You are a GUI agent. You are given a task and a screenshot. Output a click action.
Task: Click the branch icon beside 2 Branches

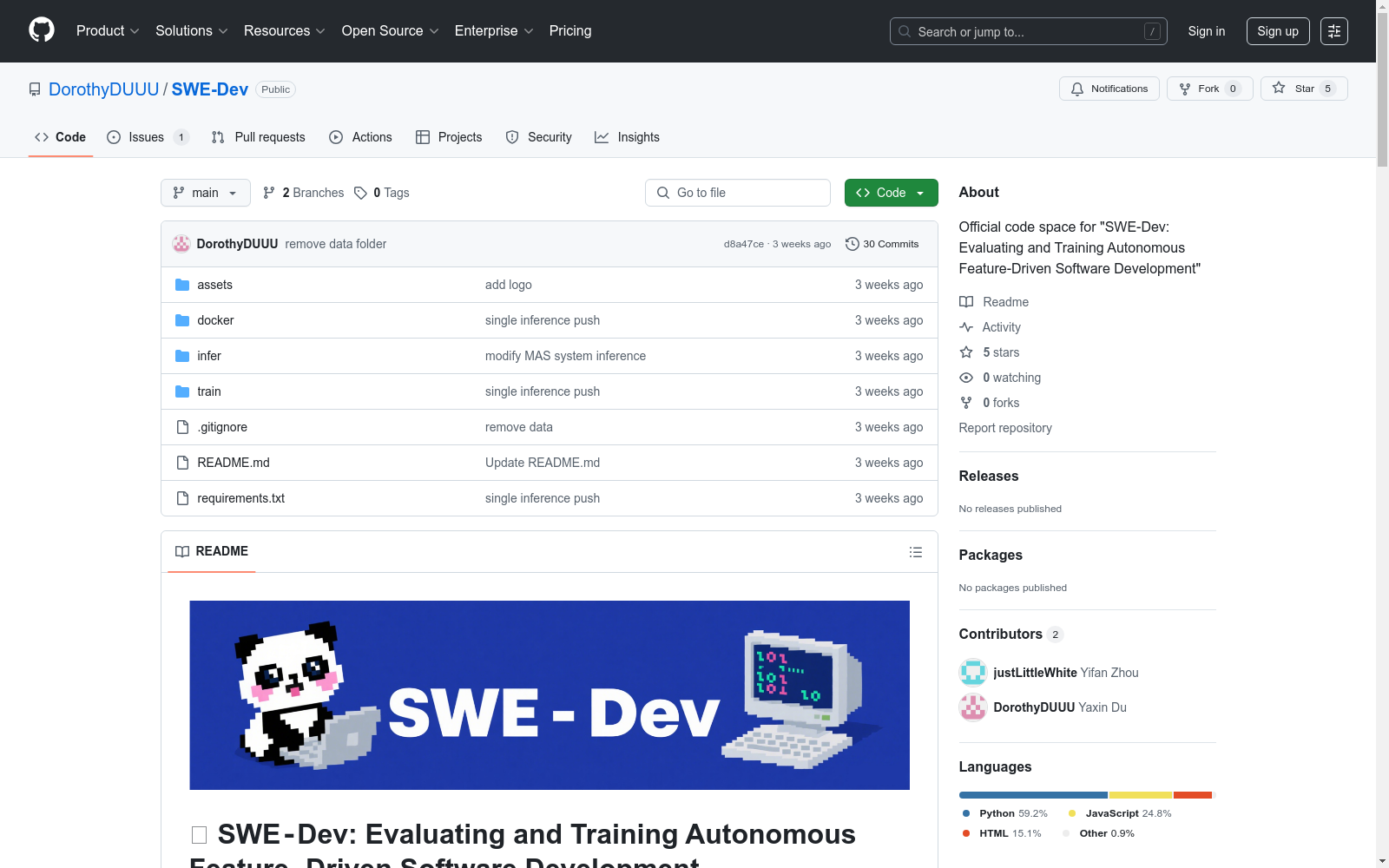click(x=269, y=193)
